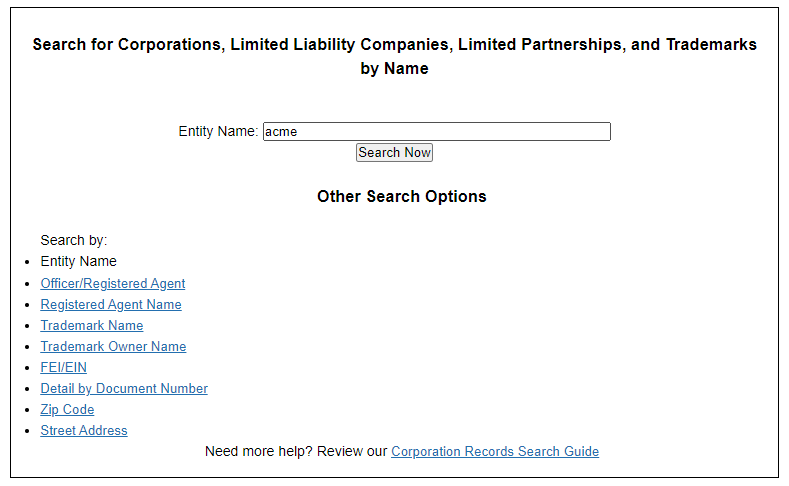This screenshot has height=486, width=789.
Task: Click the 'Other Search Options' heading
Action: pos(402,196)
